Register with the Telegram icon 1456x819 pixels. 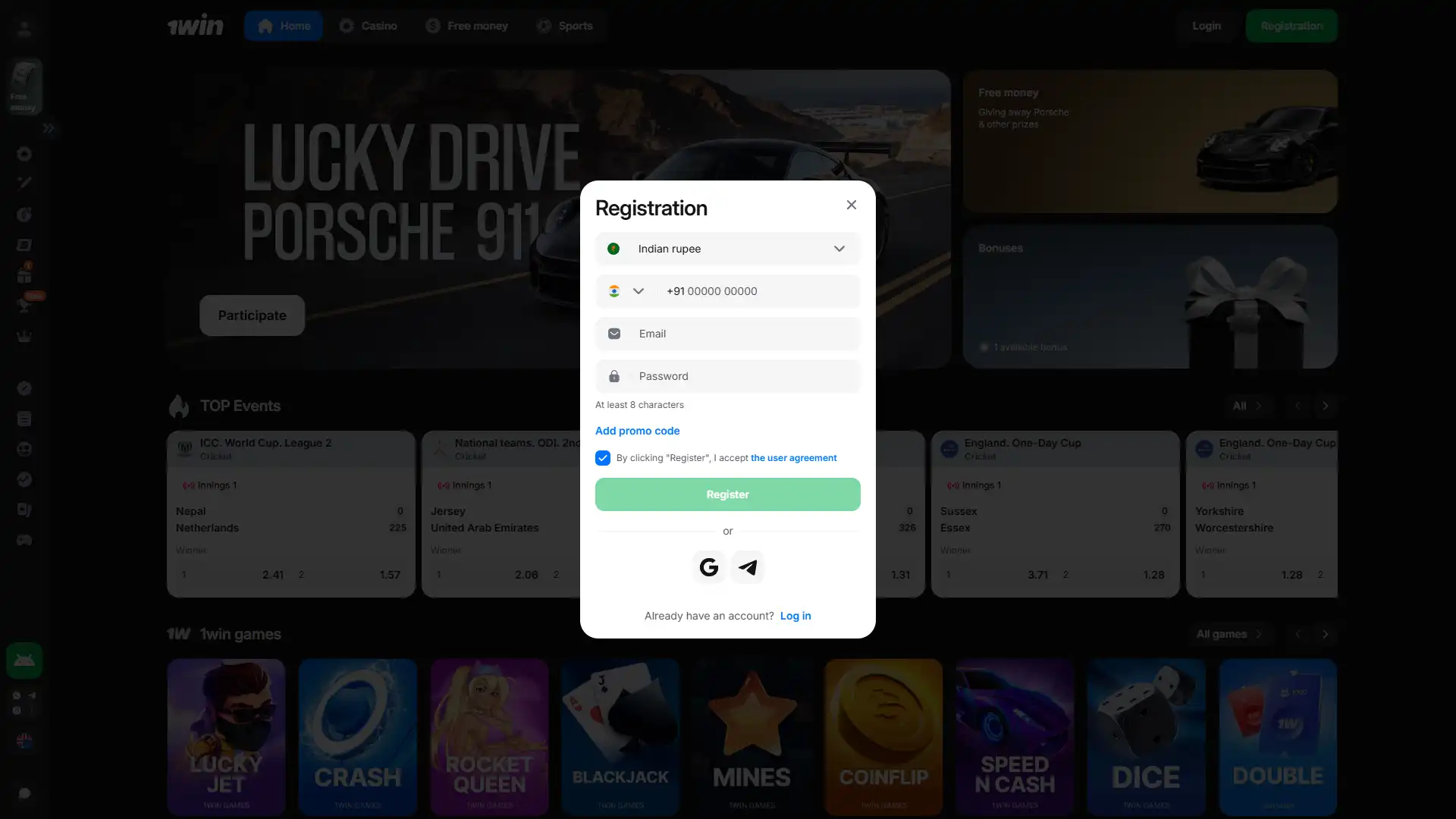tap(747, 567)
